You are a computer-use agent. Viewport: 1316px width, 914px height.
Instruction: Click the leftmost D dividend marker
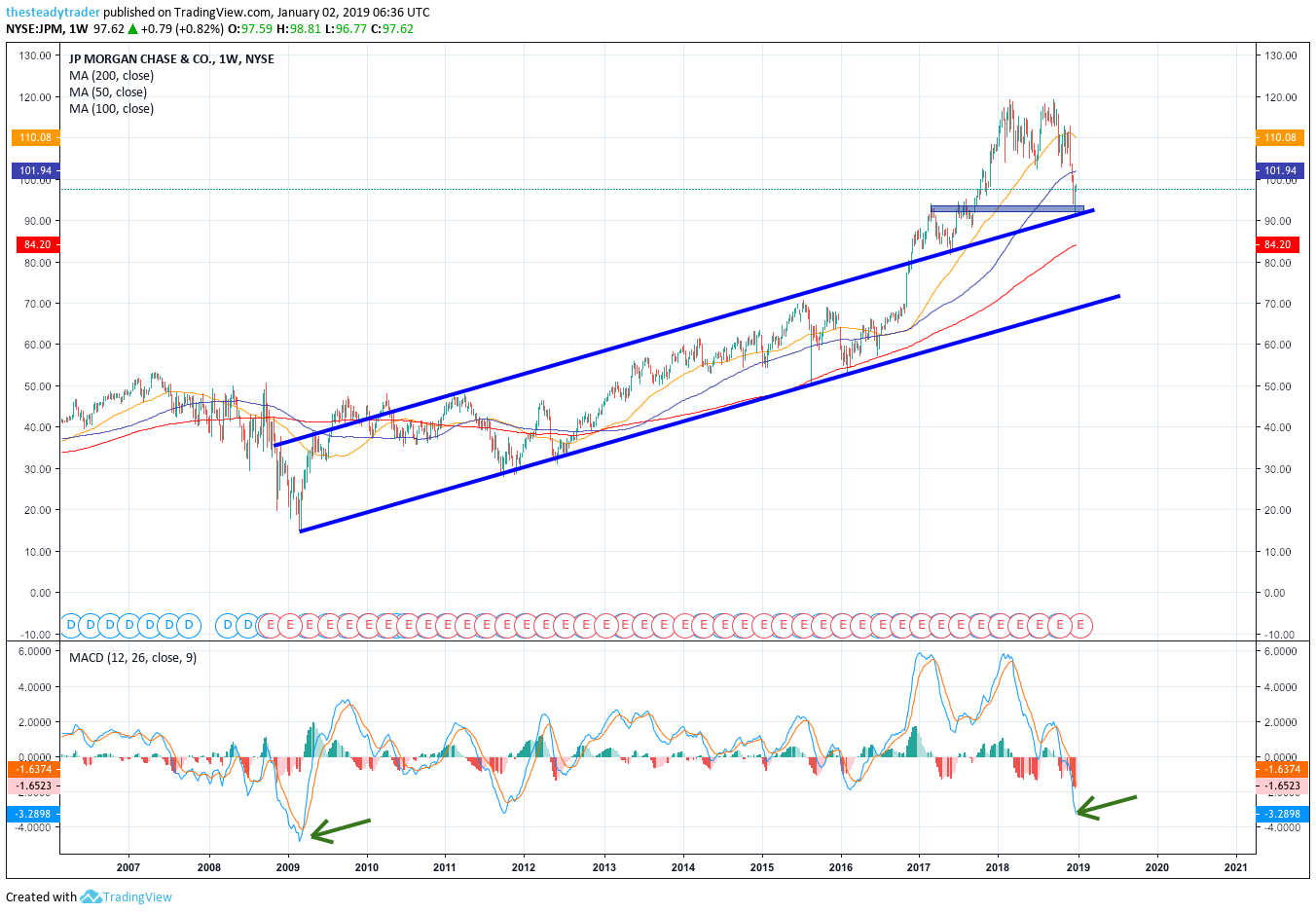pyautogui.click(x=70, y=625)
